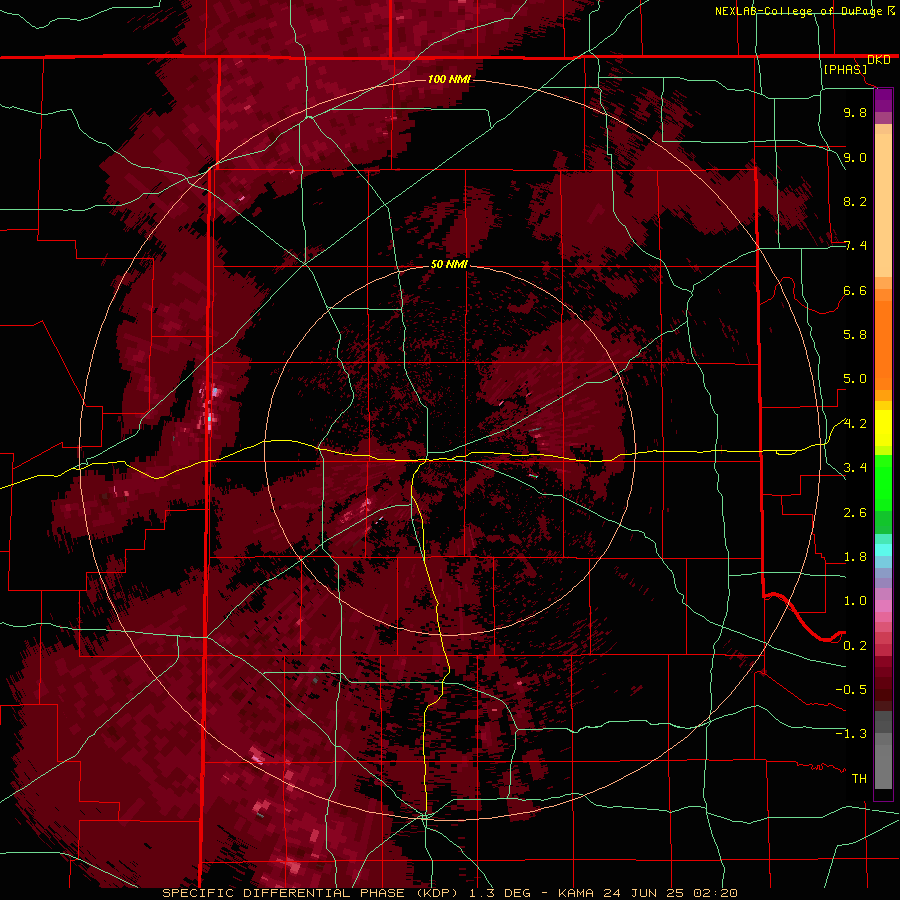Viewport: 900px width, 900px height.
Task: Pick the cyan band of the color bar
Action: (883, 550)
